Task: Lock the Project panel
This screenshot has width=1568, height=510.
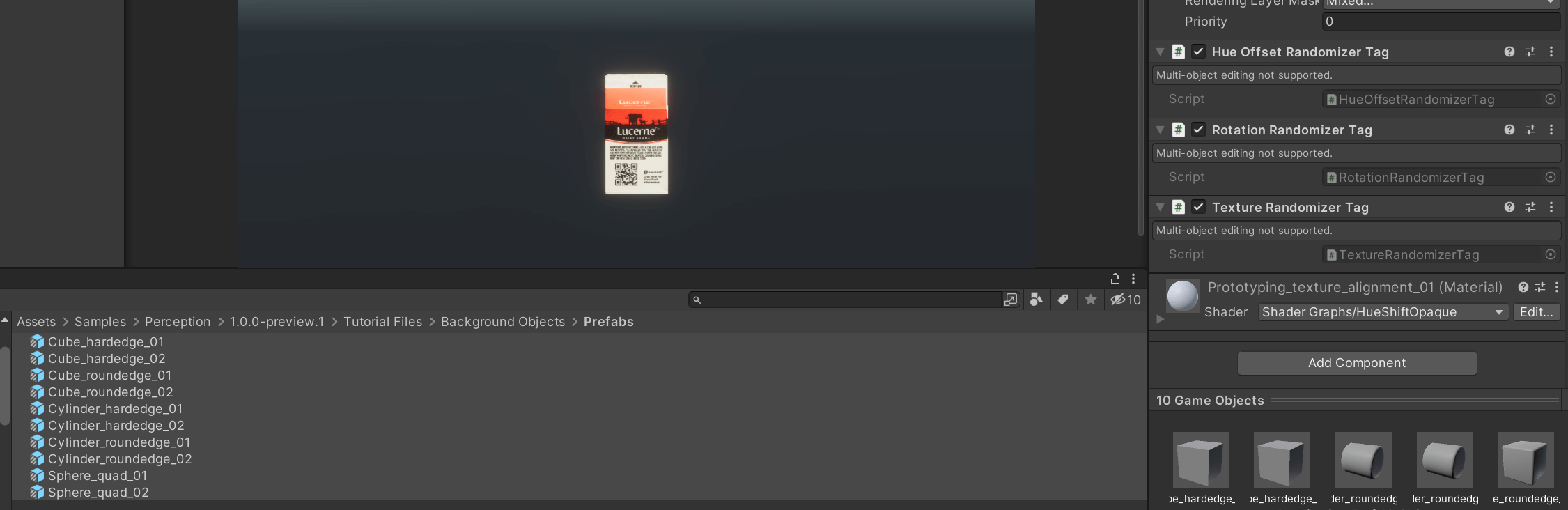Action: 1115,279
